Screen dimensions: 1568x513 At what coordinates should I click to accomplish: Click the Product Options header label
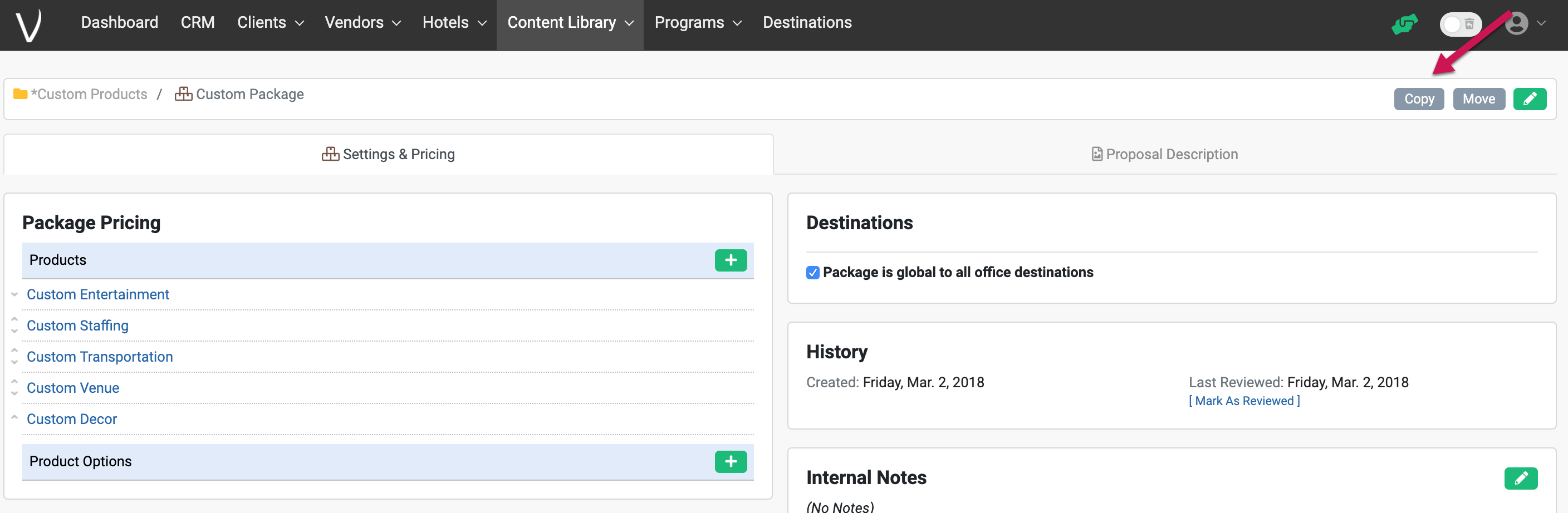[x=80, y=461]
